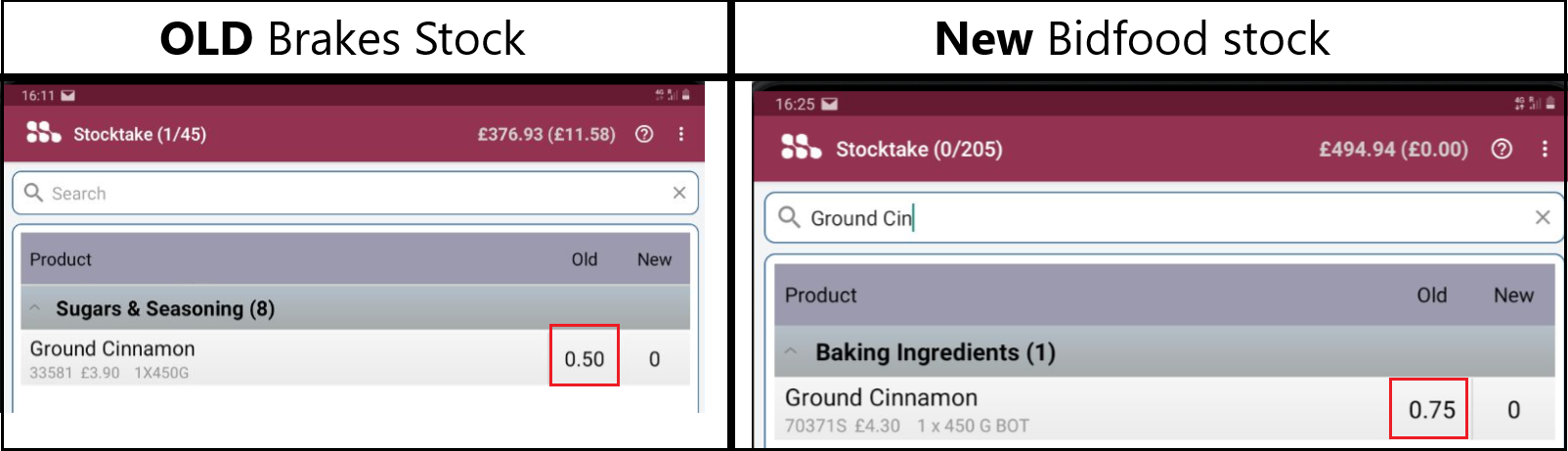Click the help icon in left stocktake header
The height and width of the screenshot is (451, 1568).
[x=644, y=134]
